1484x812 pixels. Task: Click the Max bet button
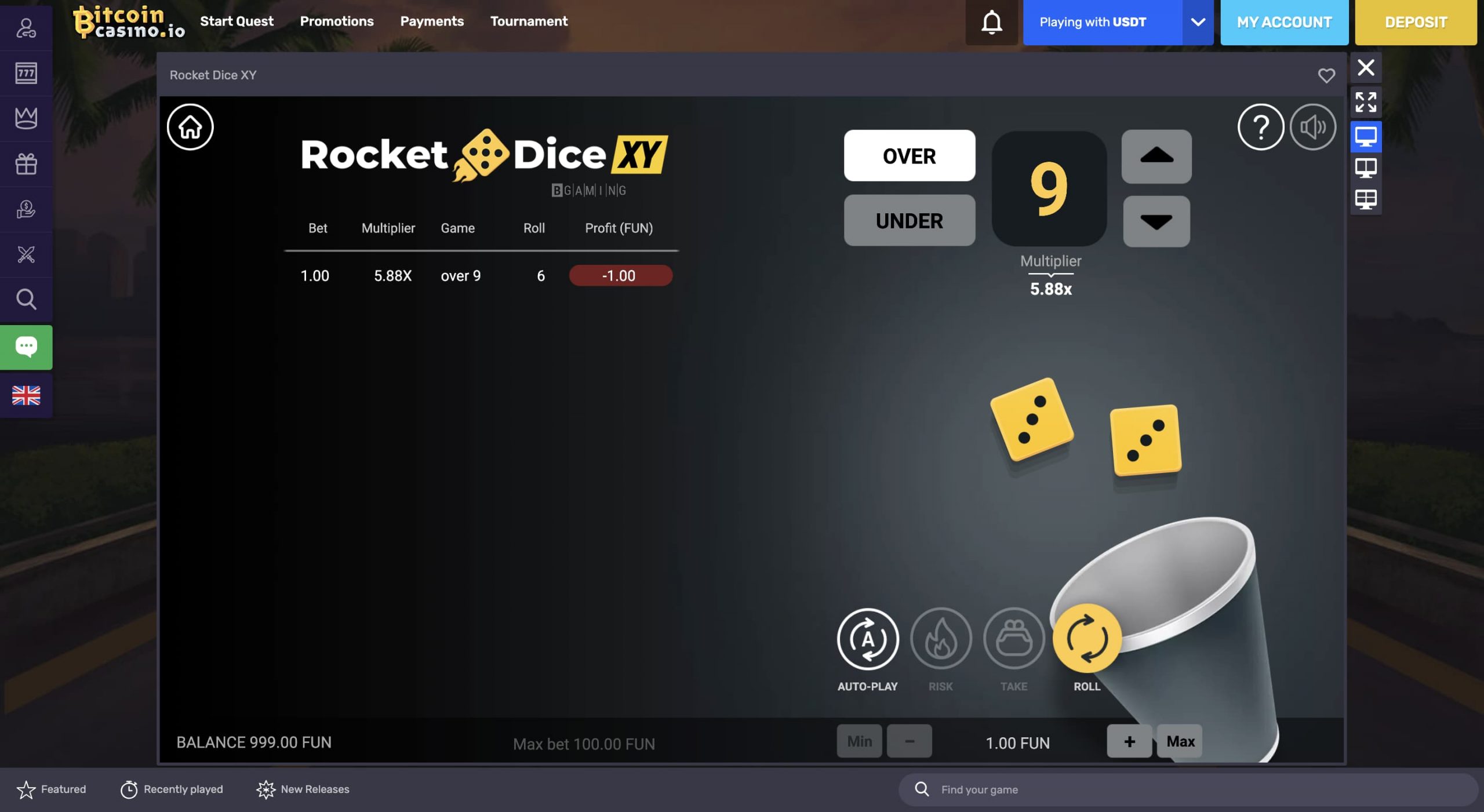[1180, 740]
